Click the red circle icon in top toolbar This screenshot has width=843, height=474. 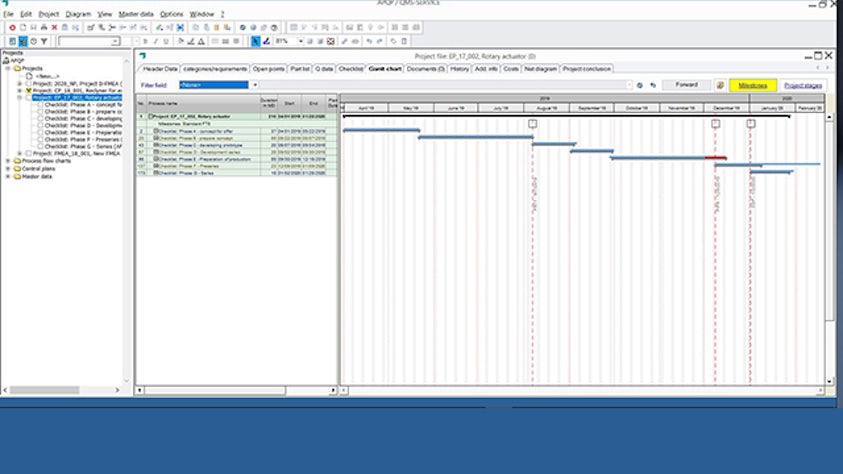(x=12, y=27)
